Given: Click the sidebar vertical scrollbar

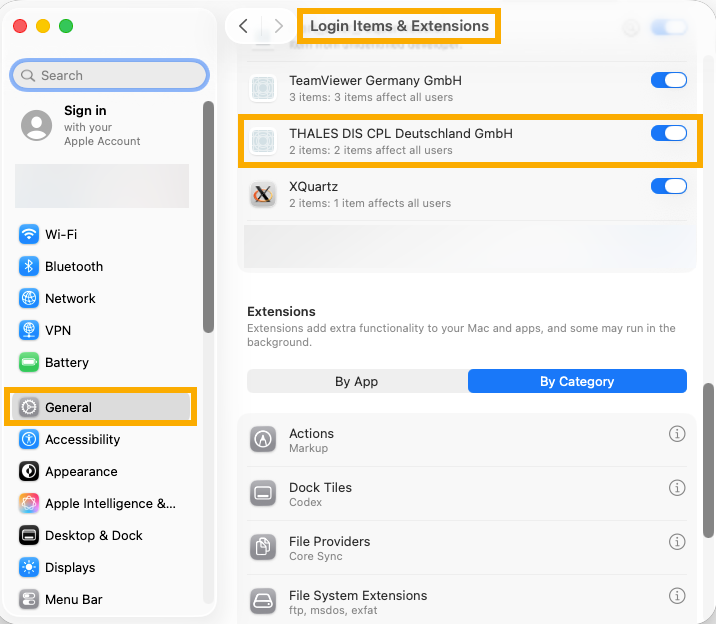Looking at the screenshot, I should coord(208,217).
